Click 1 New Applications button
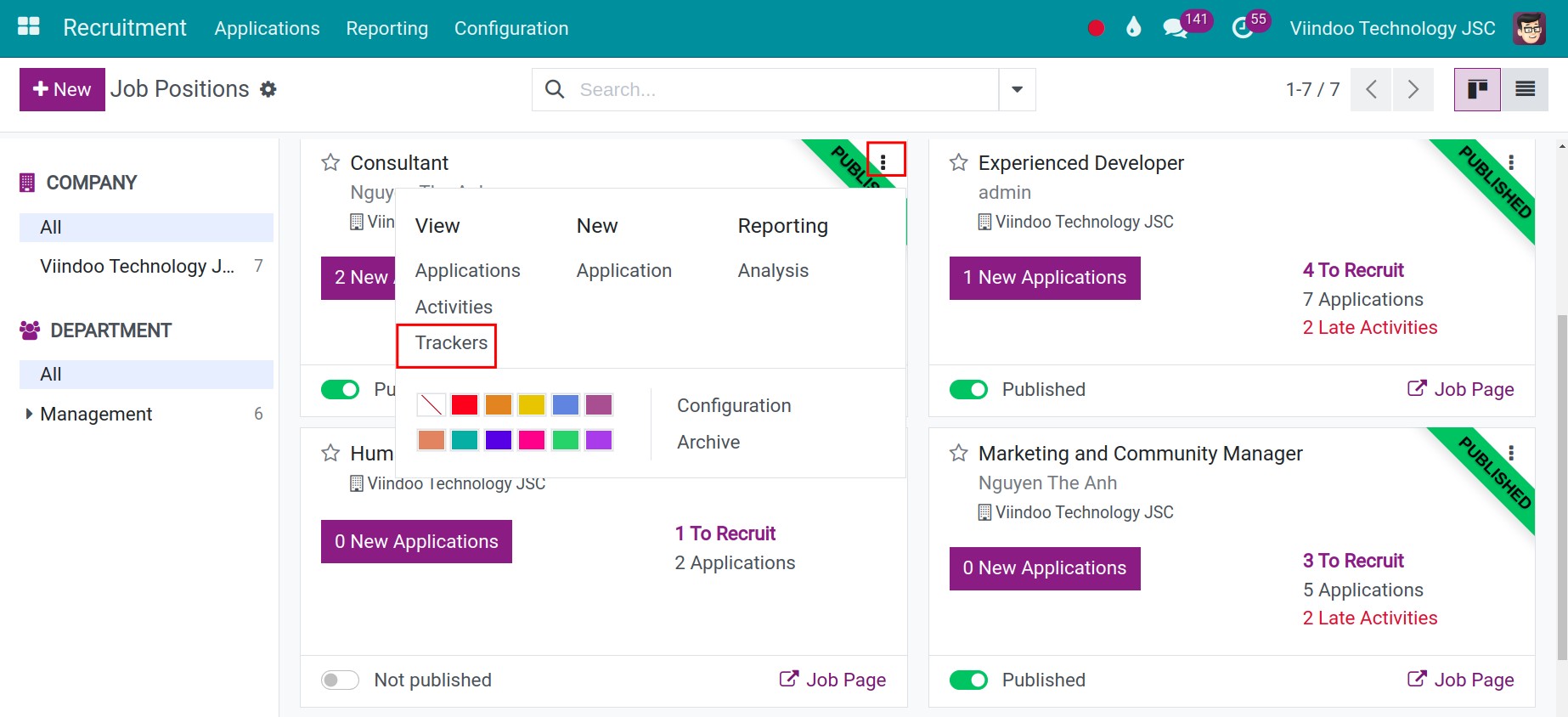This screenshot has width=1568, height=717. (x=1045, y=278)
